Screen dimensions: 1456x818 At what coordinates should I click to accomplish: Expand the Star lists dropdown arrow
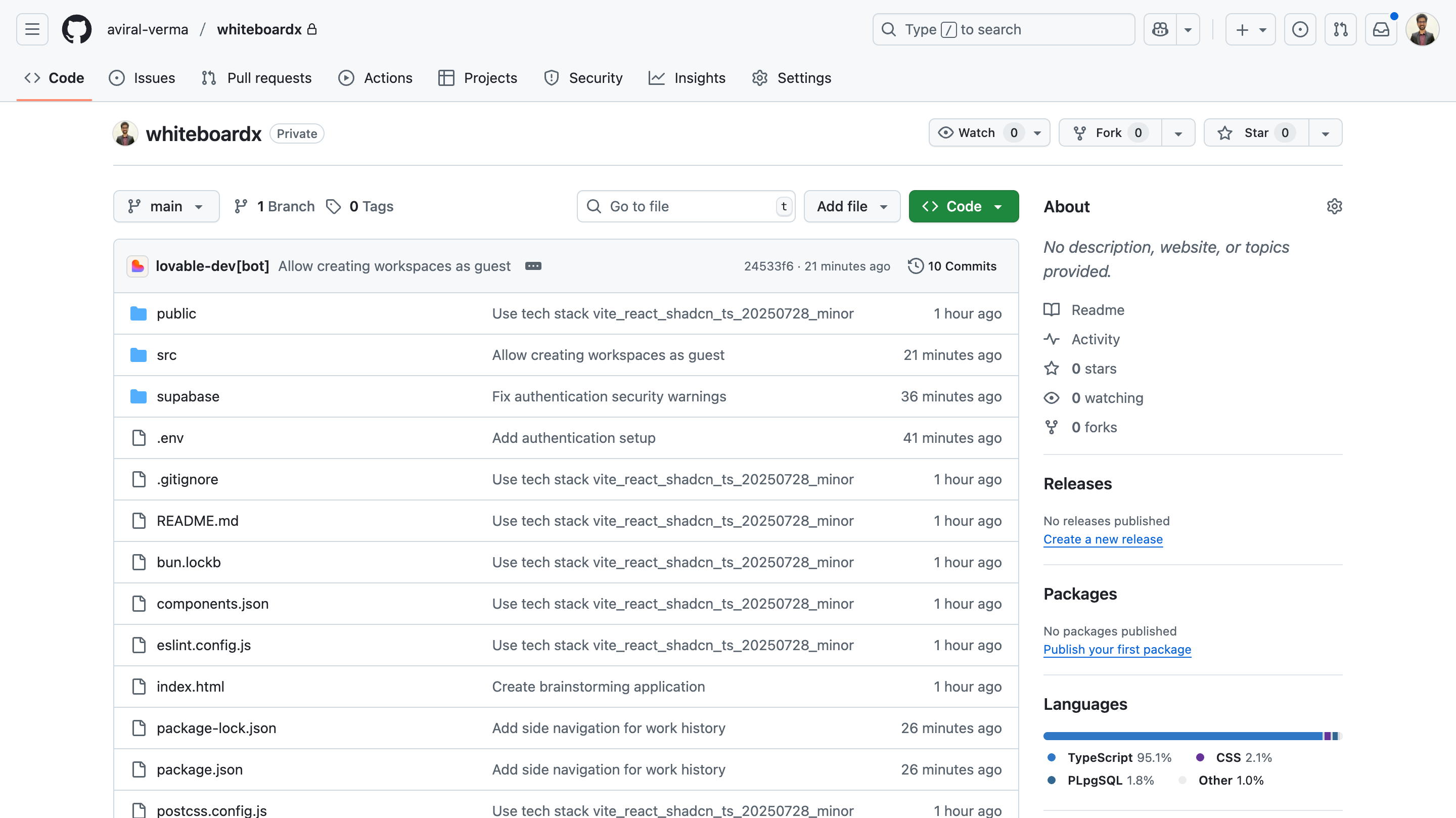pyautogui.click(x=1325, y=133)
